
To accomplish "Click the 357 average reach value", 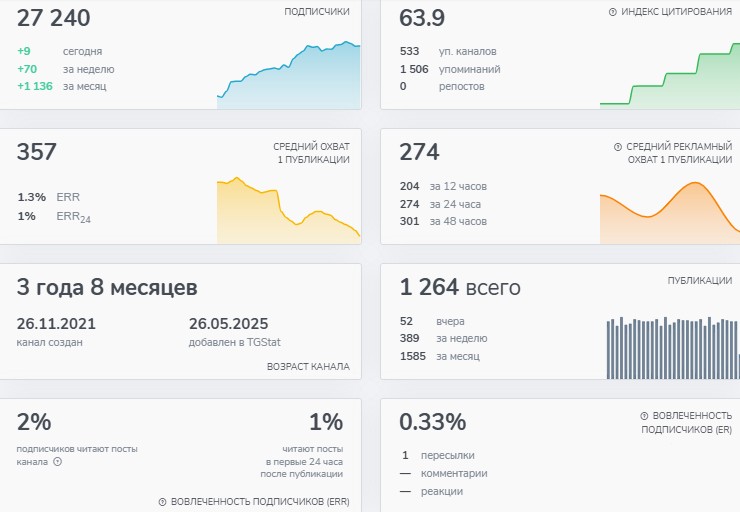I will [37, 152].
